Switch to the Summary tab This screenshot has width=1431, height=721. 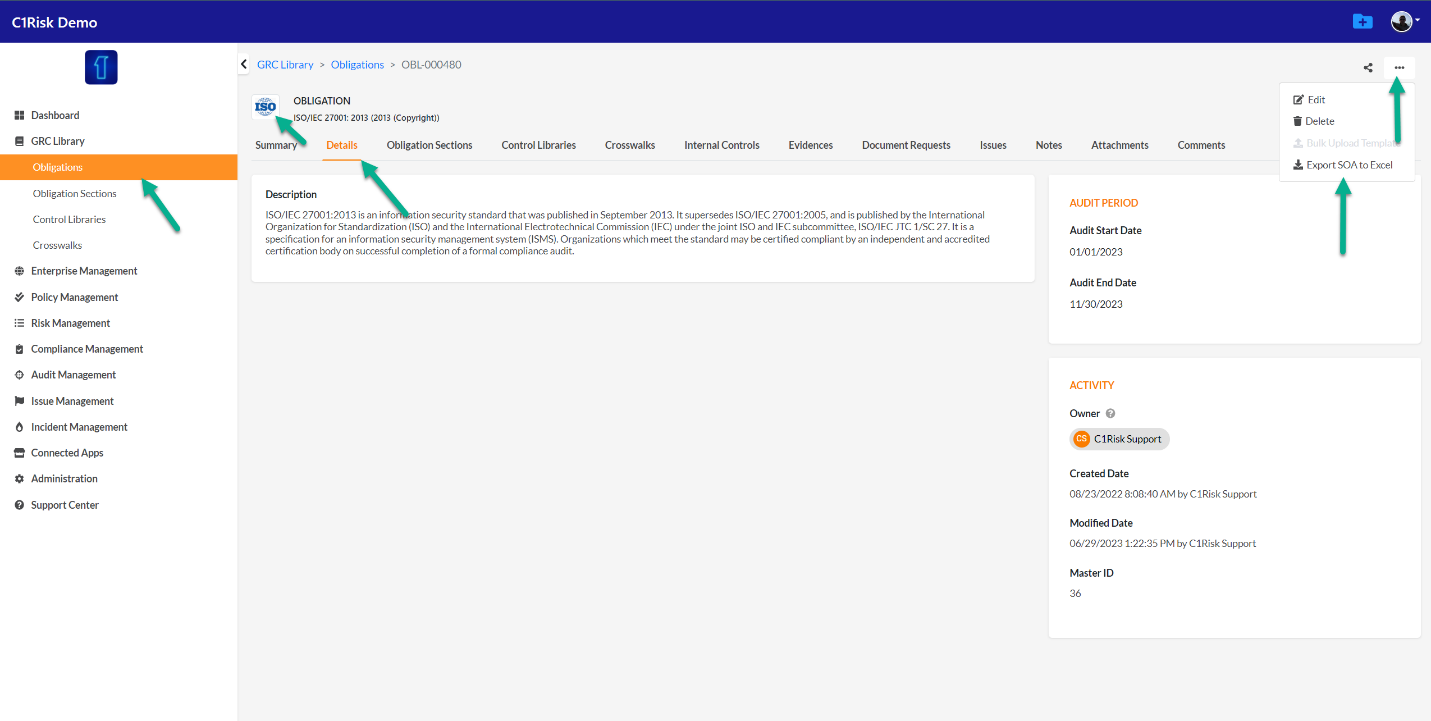276,145
